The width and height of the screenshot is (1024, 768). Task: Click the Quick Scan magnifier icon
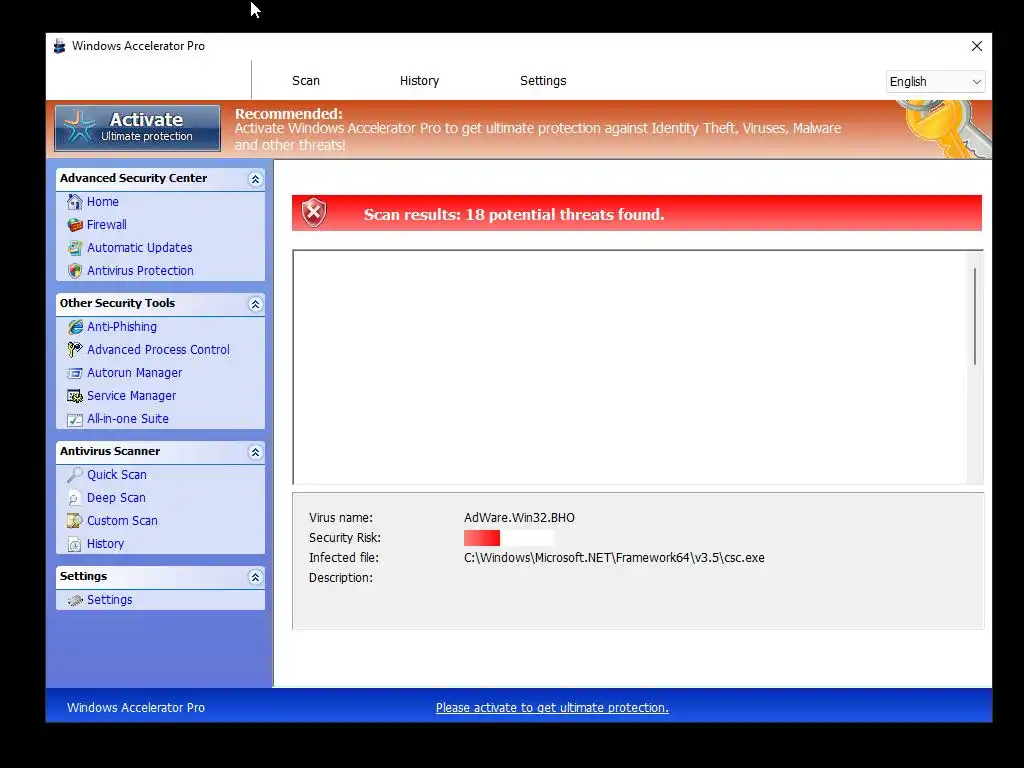click(x=75, y=475)
